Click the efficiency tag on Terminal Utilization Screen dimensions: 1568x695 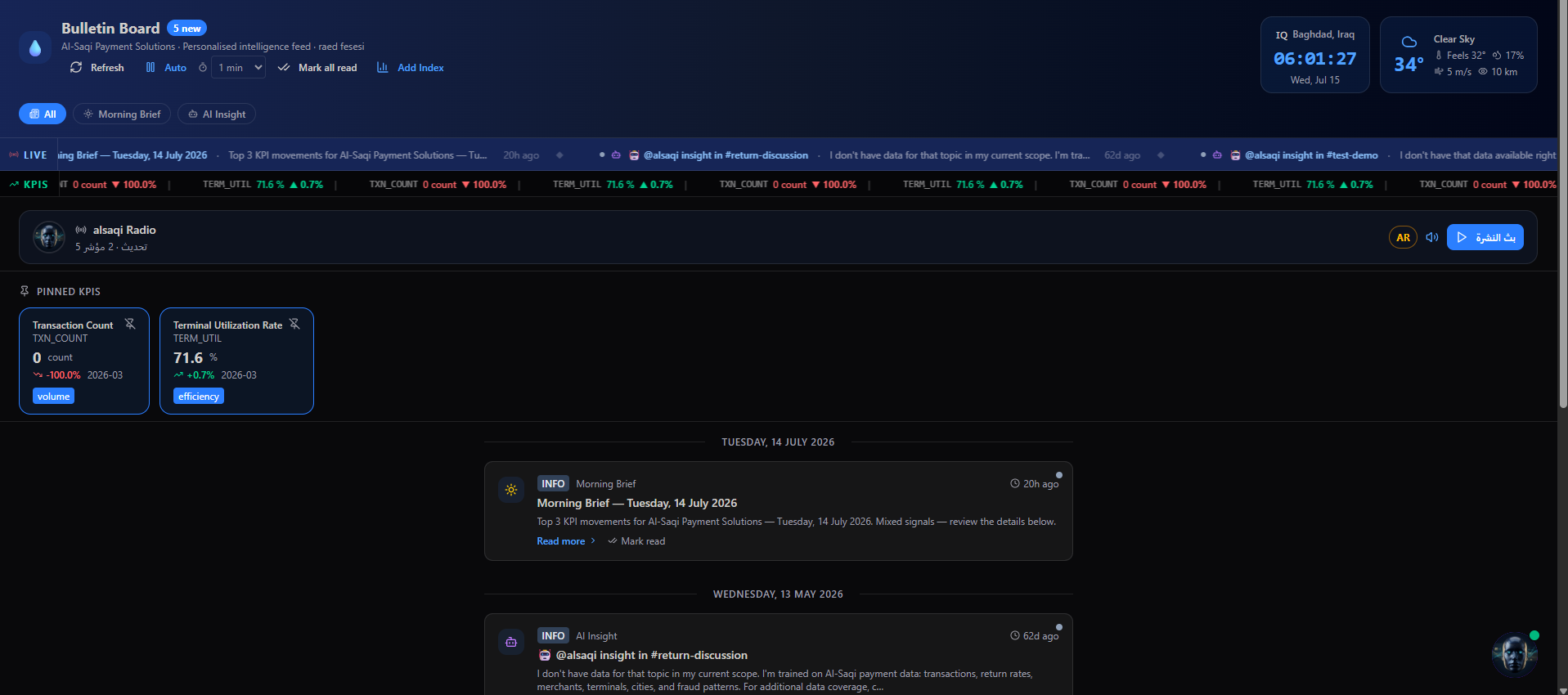(199, 396)
